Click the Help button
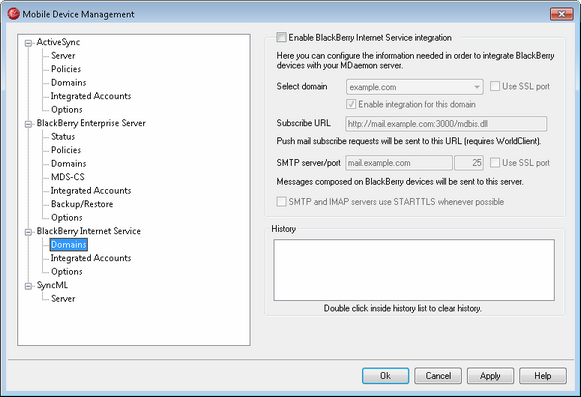Viewport: 581px width, 397px height. tap(543, 376)
